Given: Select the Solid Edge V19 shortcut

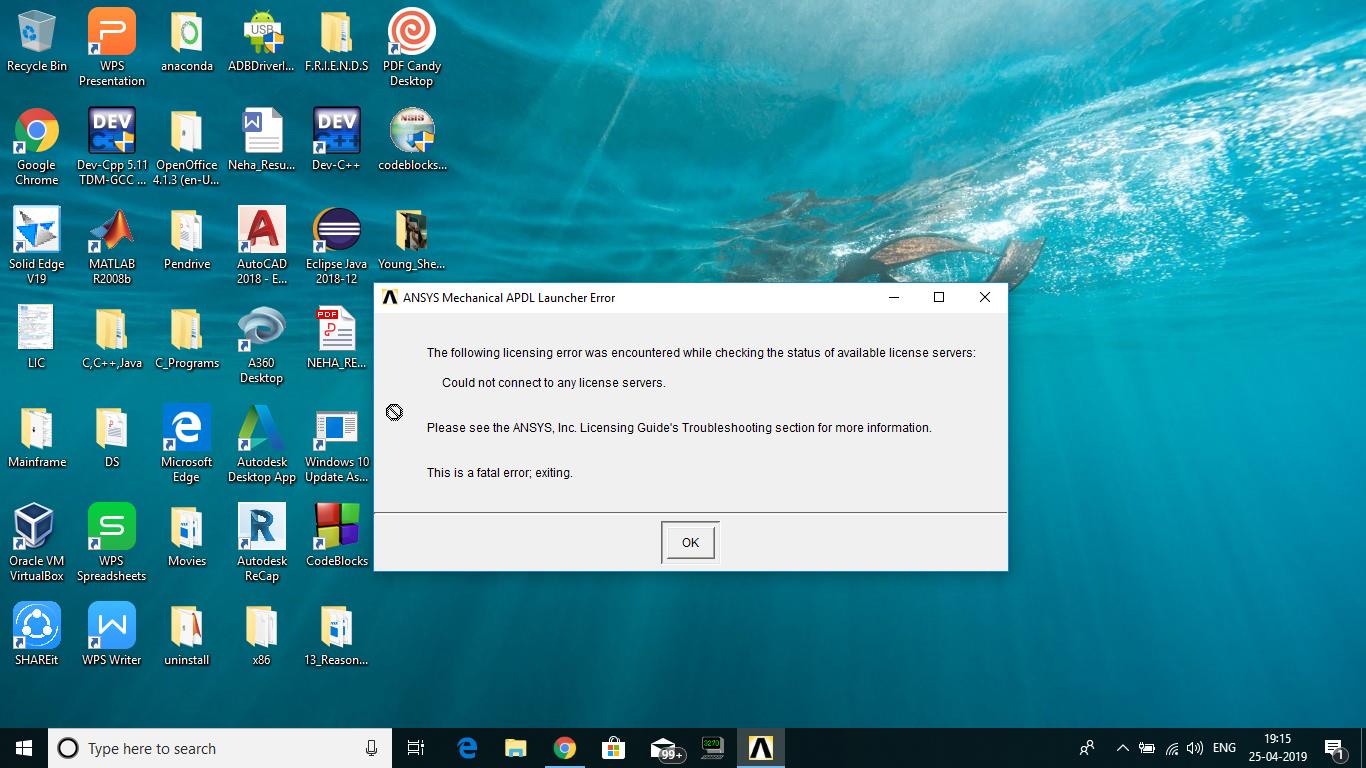Looking at the screenshot, I should 37,246.
